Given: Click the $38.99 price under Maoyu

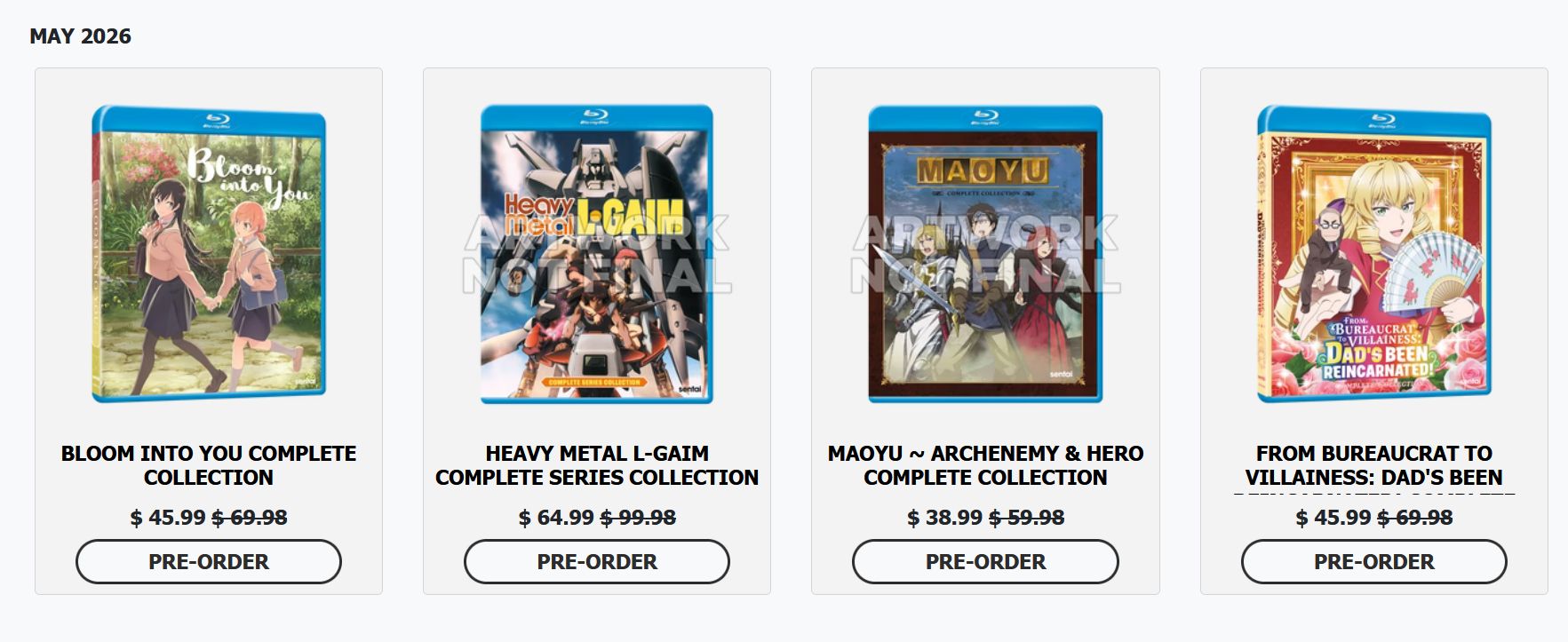Looking at the screenshot, I should pyautogui.click(x=944, y=518).
